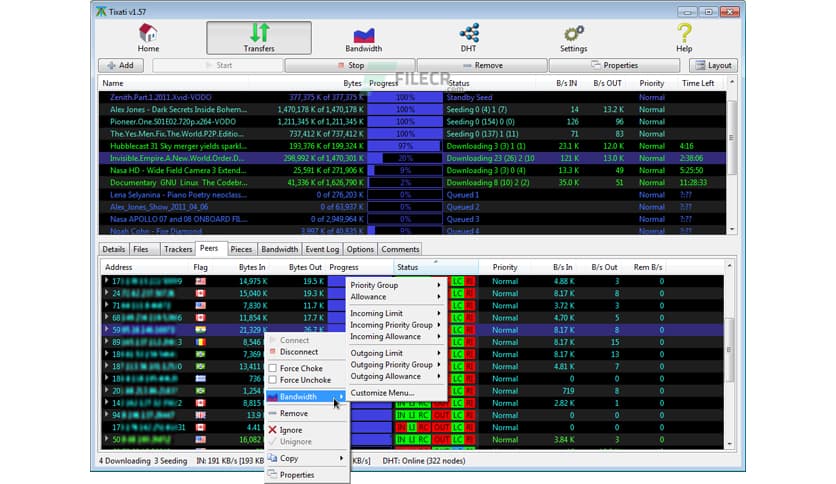
Task: Switch to the Trackers tab
Action: (x=177, y=249)
